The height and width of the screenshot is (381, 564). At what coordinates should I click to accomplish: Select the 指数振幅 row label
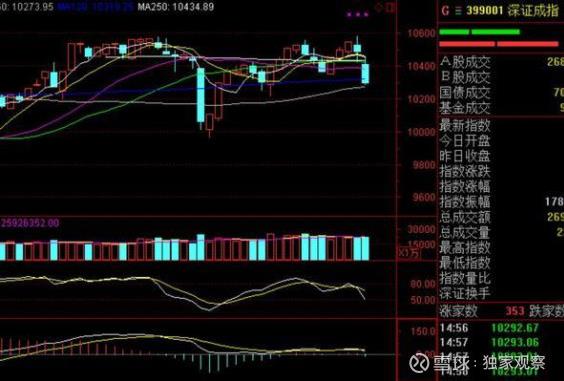465,201
